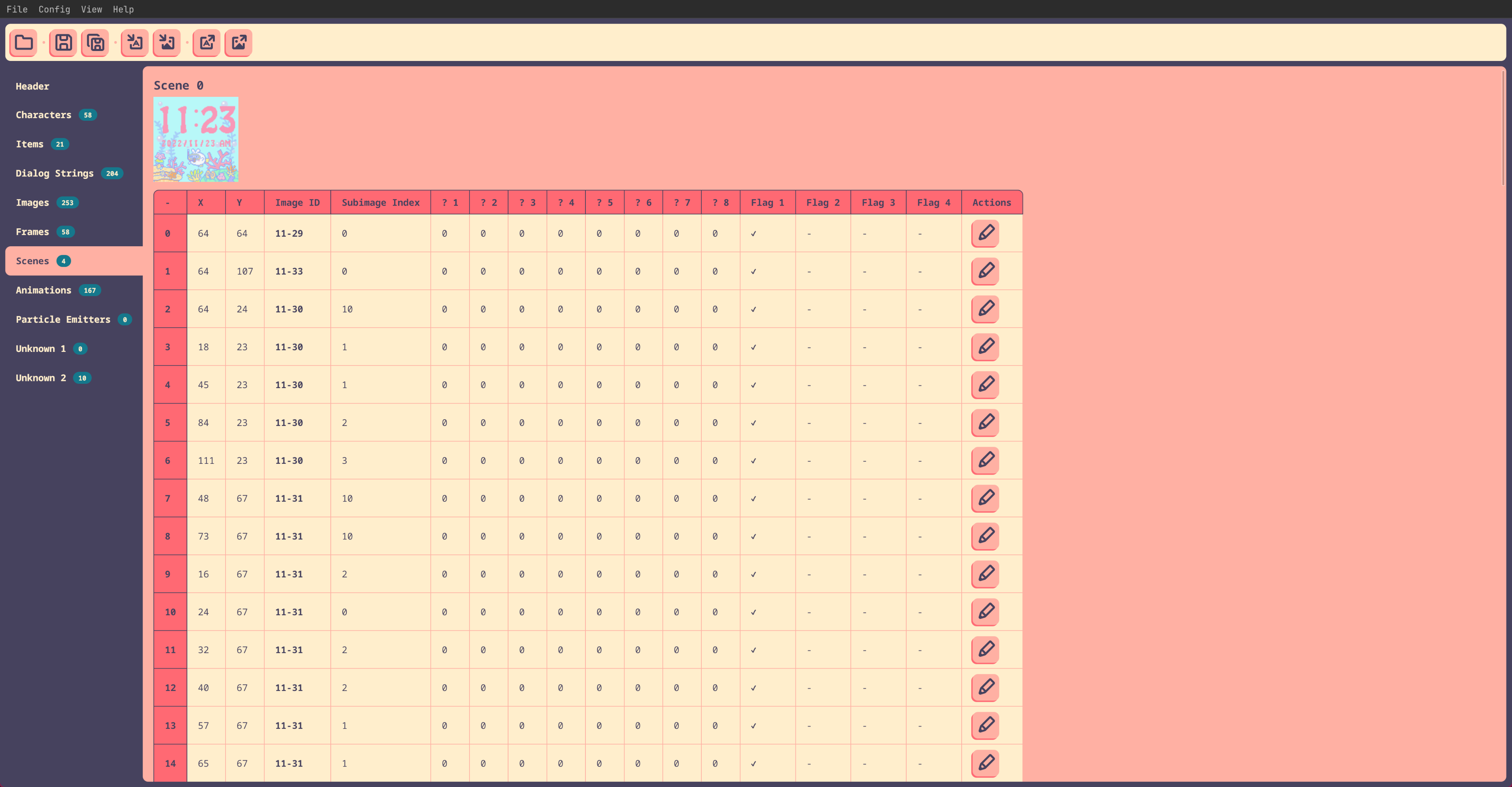Open image link 11-31 in row 14

(x=289, y=763)
